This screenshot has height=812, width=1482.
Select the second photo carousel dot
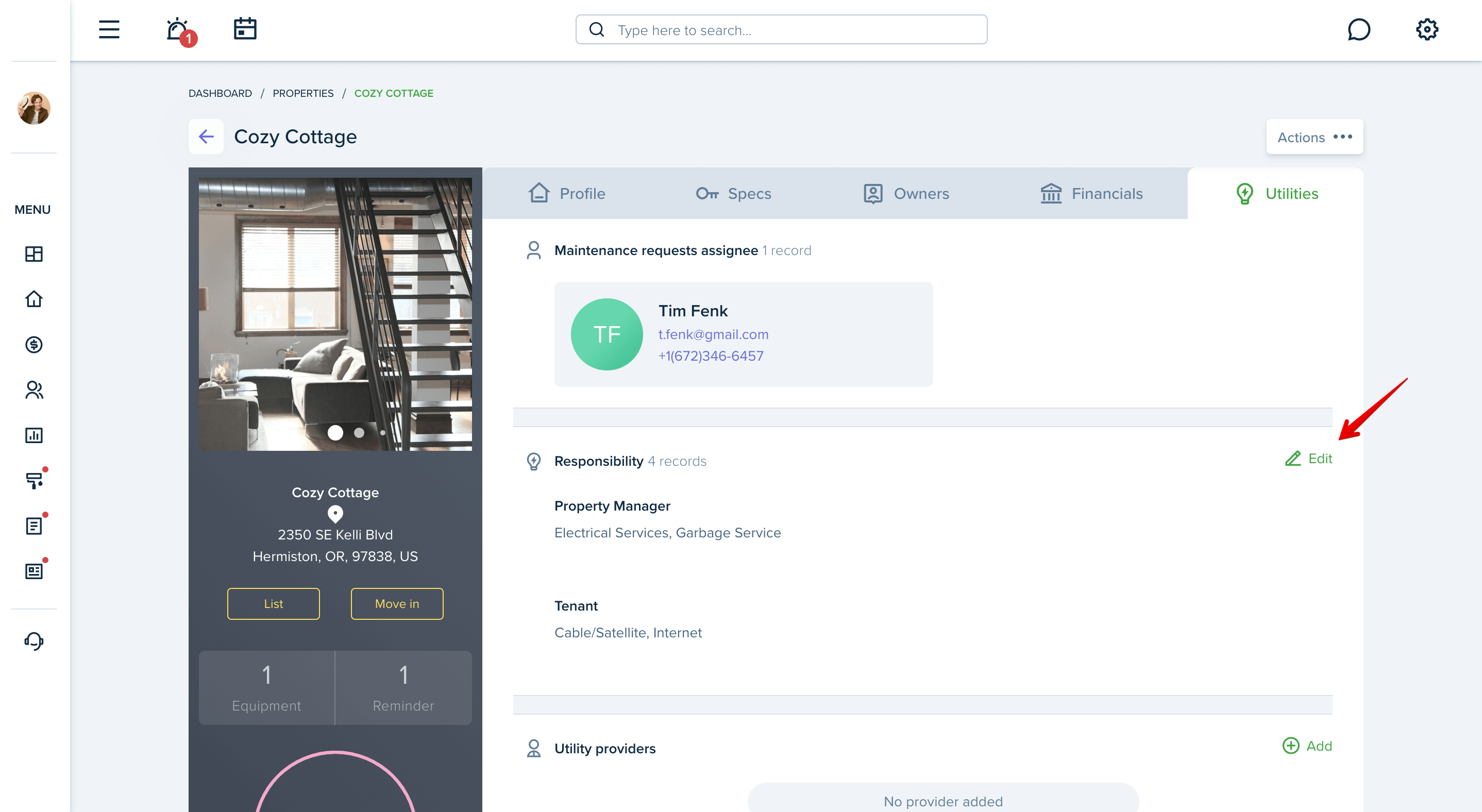[x=359, y=432]
